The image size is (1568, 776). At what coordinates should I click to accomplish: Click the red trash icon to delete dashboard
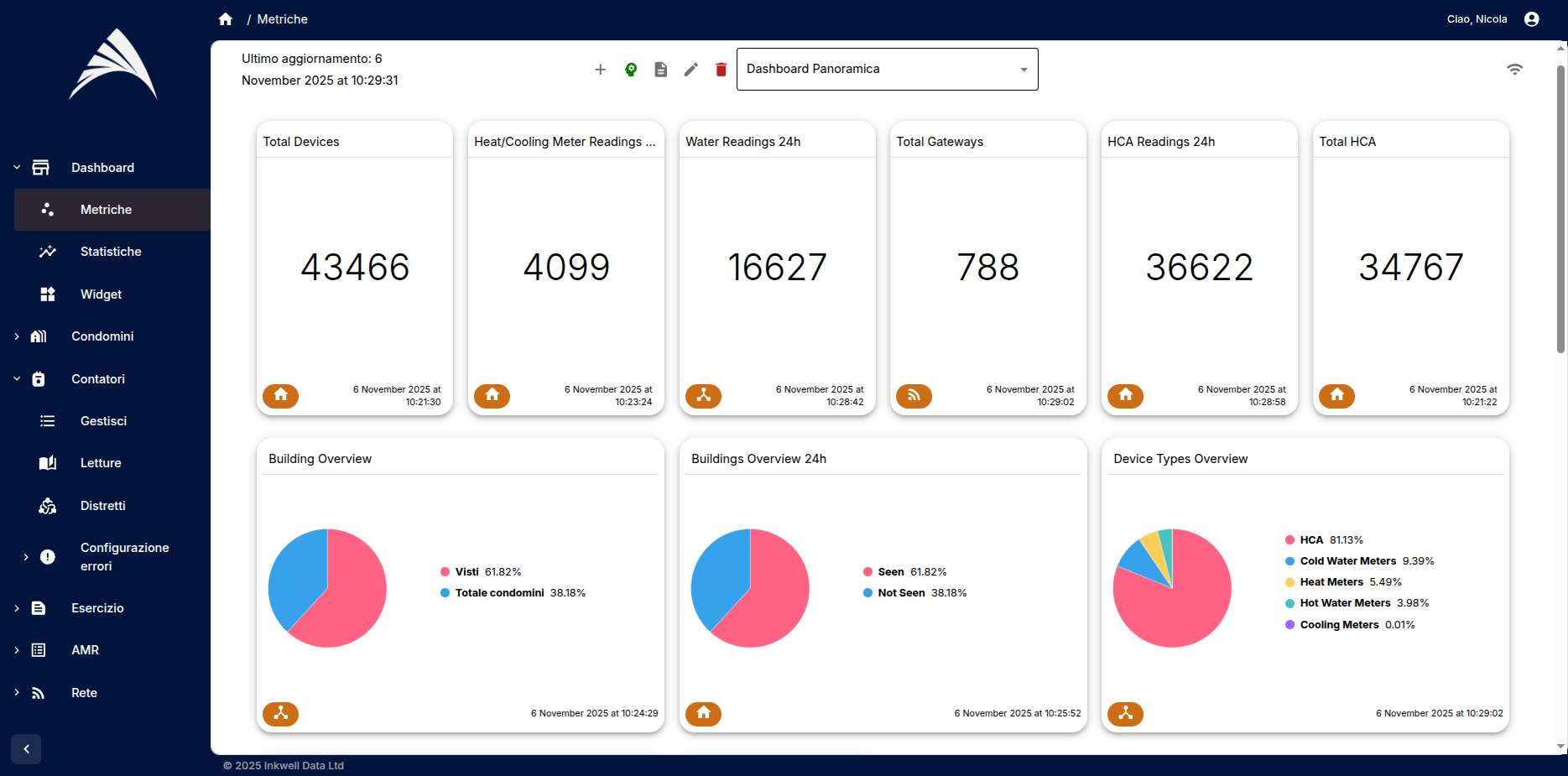click(x=721, y=70)
